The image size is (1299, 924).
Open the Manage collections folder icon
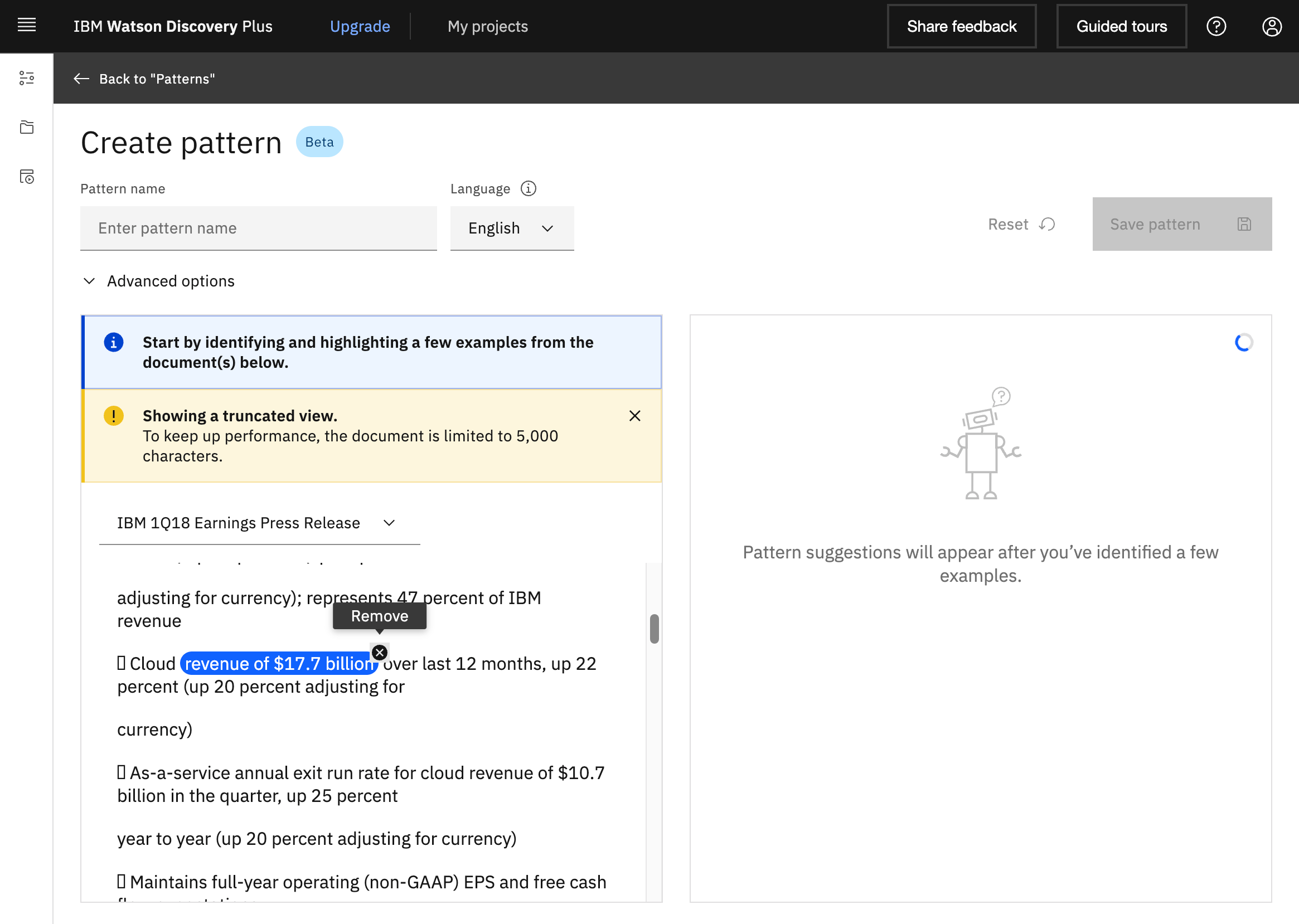pos(27,128)
